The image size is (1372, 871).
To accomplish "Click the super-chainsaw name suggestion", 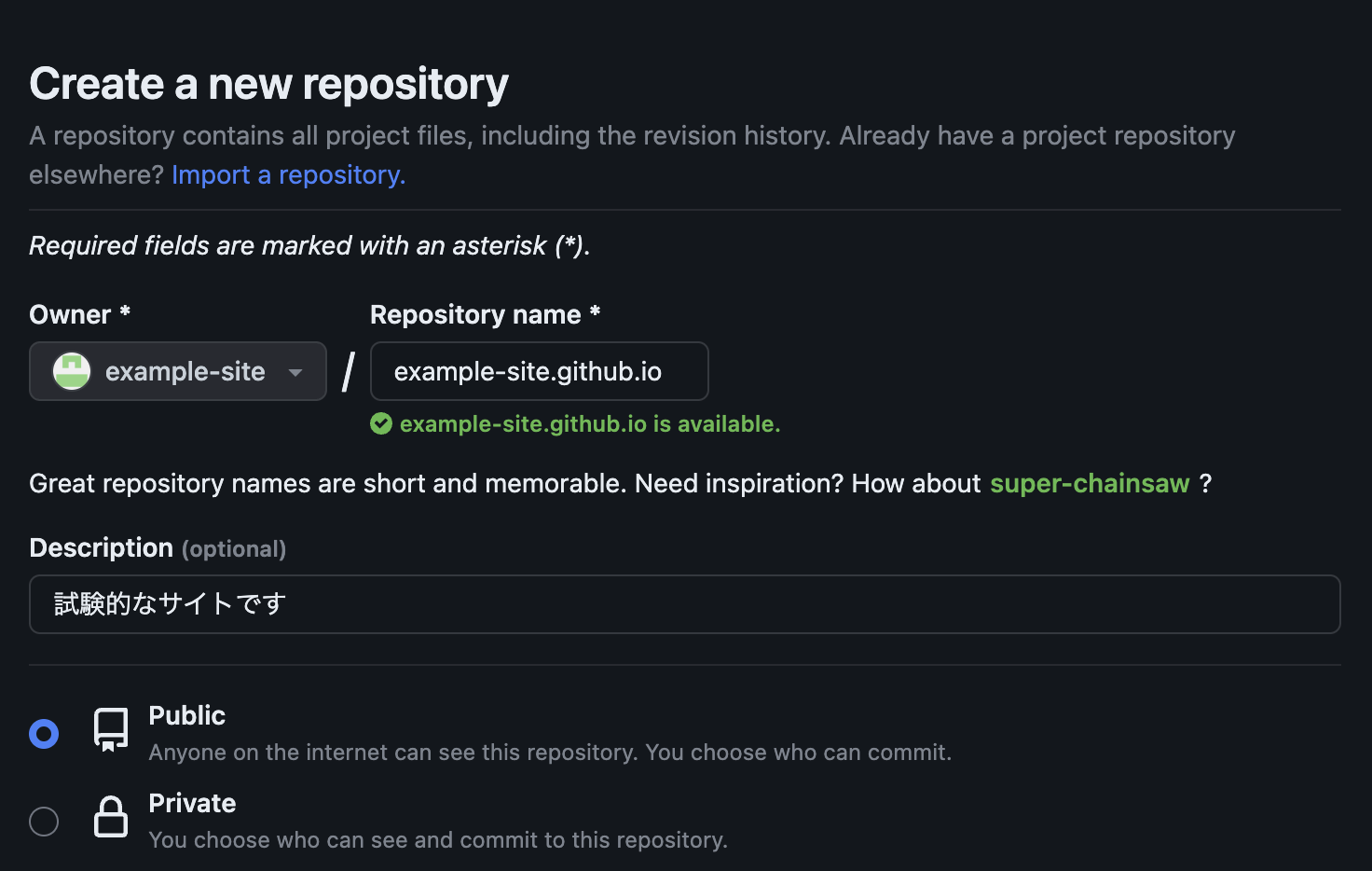I will click(1089, 483).
